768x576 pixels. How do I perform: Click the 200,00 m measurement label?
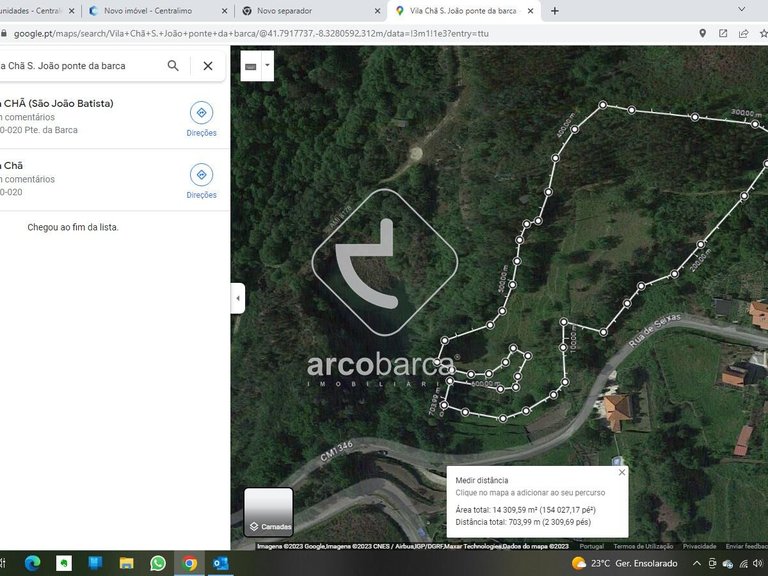click(700, 260)
